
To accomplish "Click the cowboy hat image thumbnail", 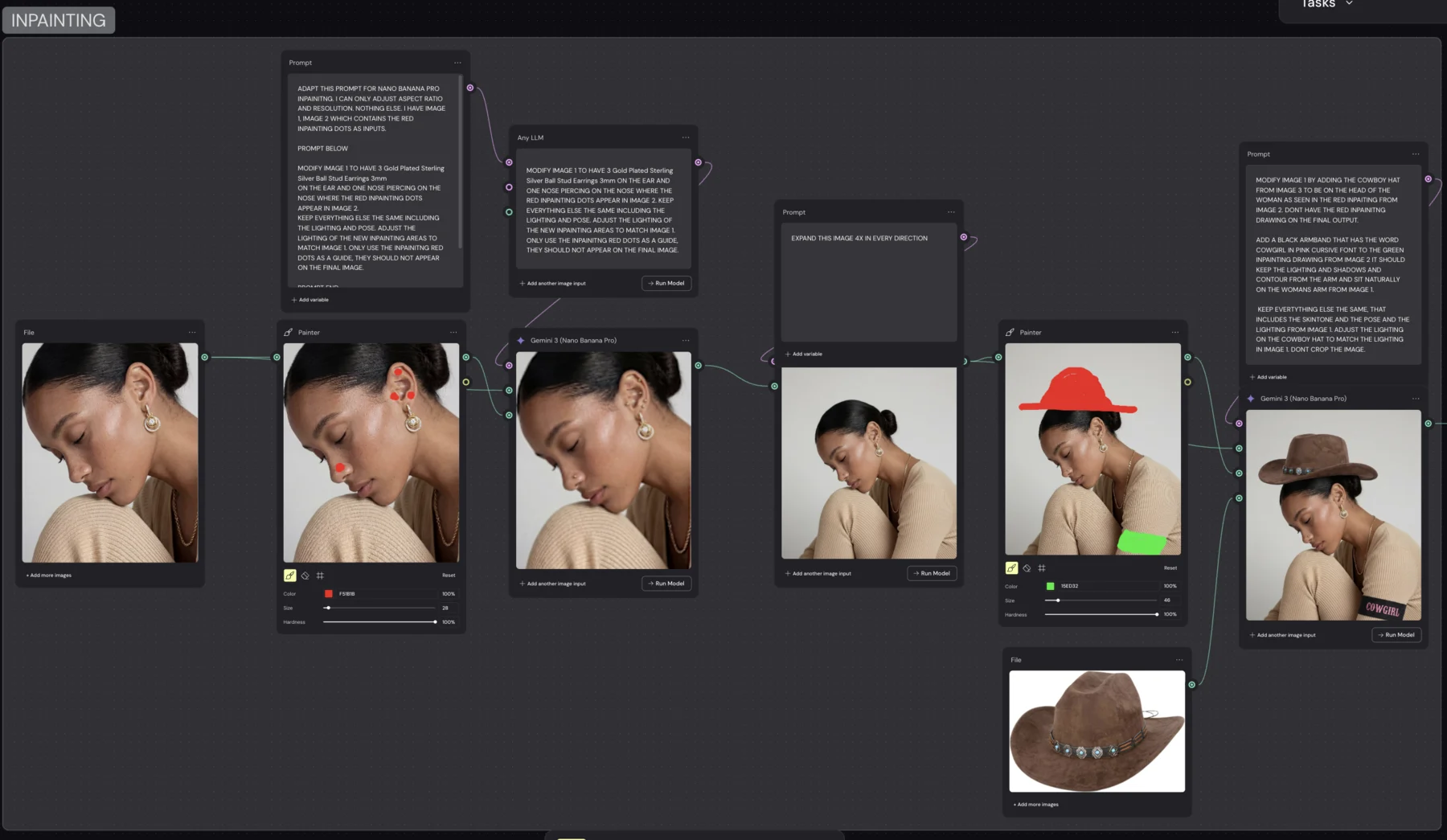I will [1097, 731].
